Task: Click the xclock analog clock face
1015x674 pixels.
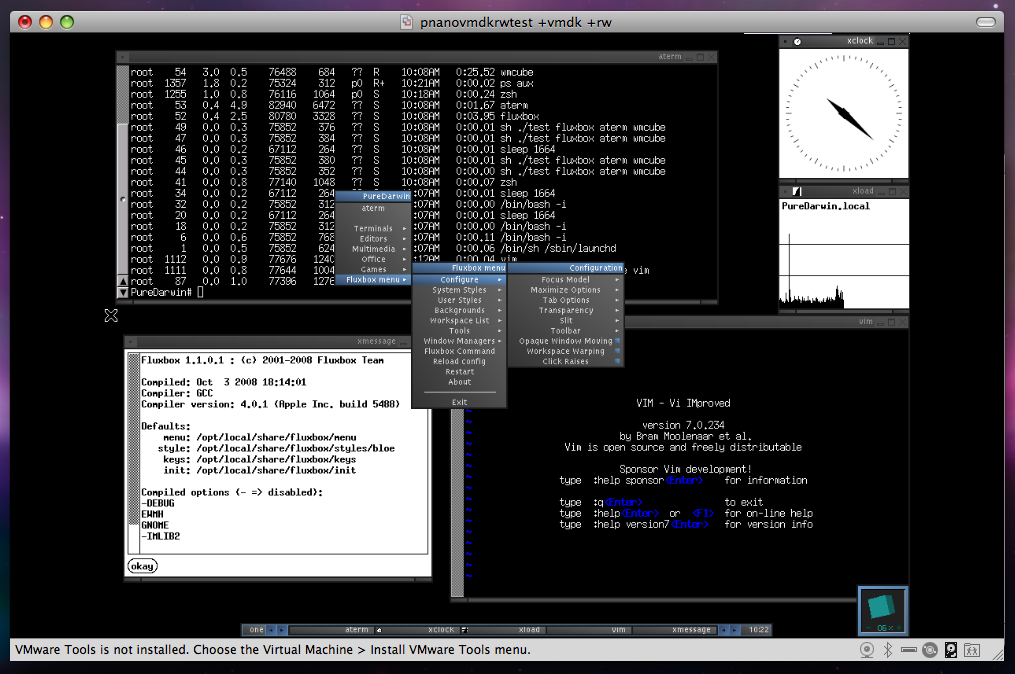Action: coord(843,113)
